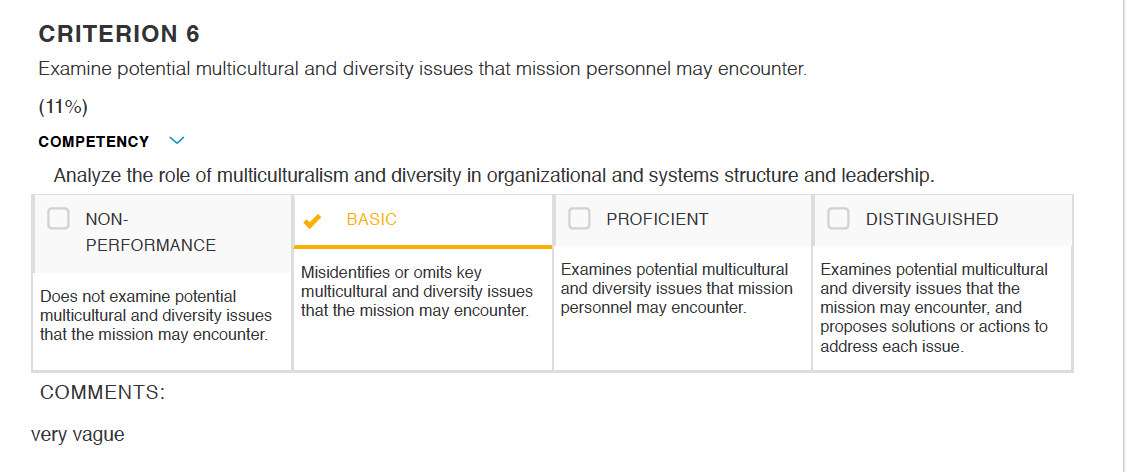Viewport: 1126px width, 472px height.
Task: Collapse the Competency chevron
Action: 177,141
